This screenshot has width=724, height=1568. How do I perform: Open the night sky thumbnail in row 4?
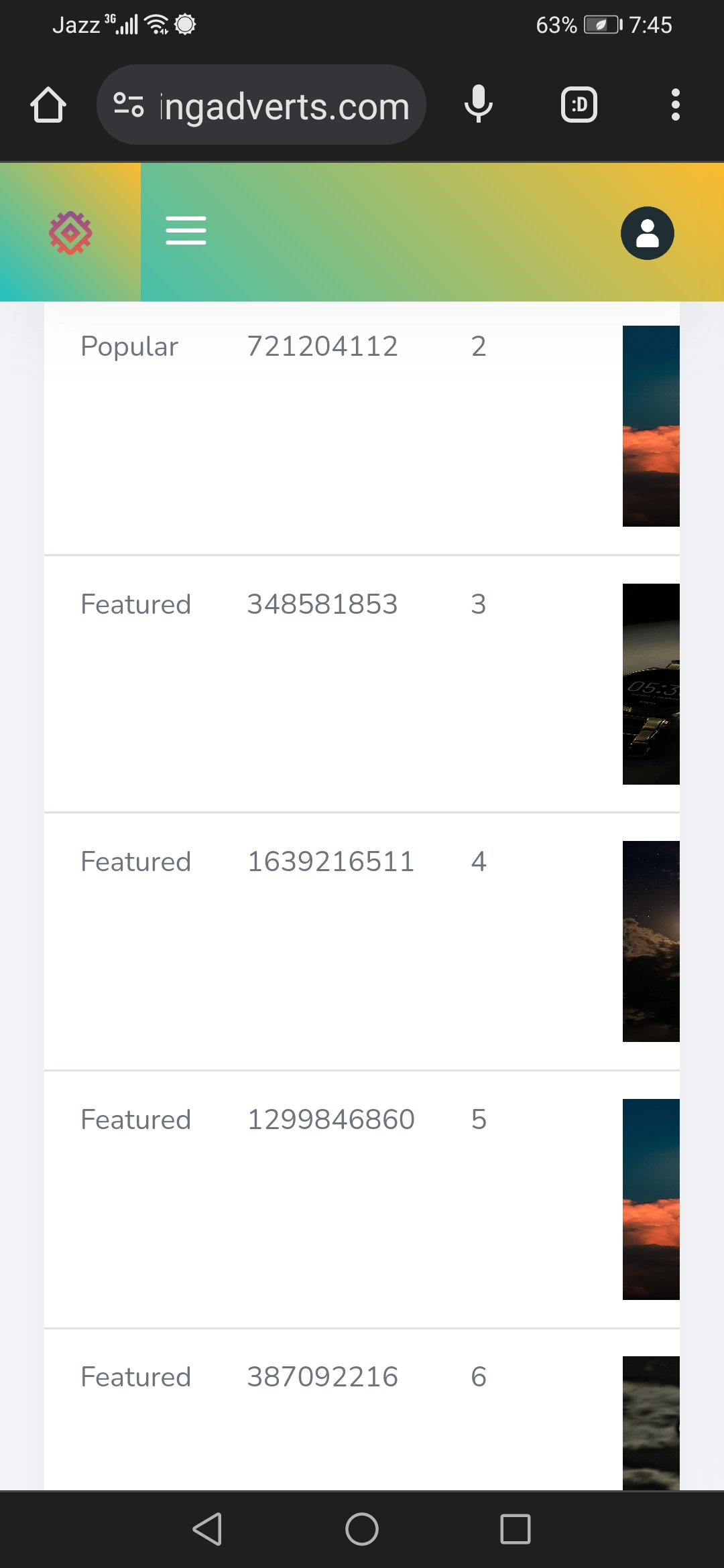651,941
